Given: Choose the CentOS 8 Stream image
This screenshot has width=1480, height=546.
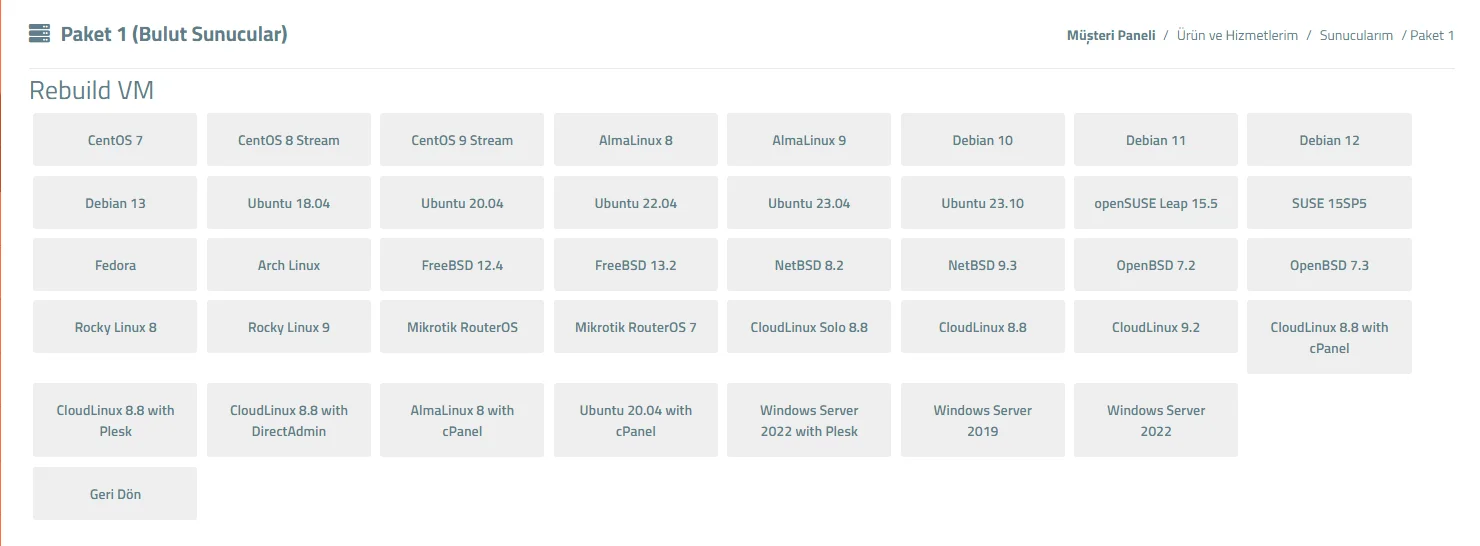Looking at the screenshot, I should [289, 140].
